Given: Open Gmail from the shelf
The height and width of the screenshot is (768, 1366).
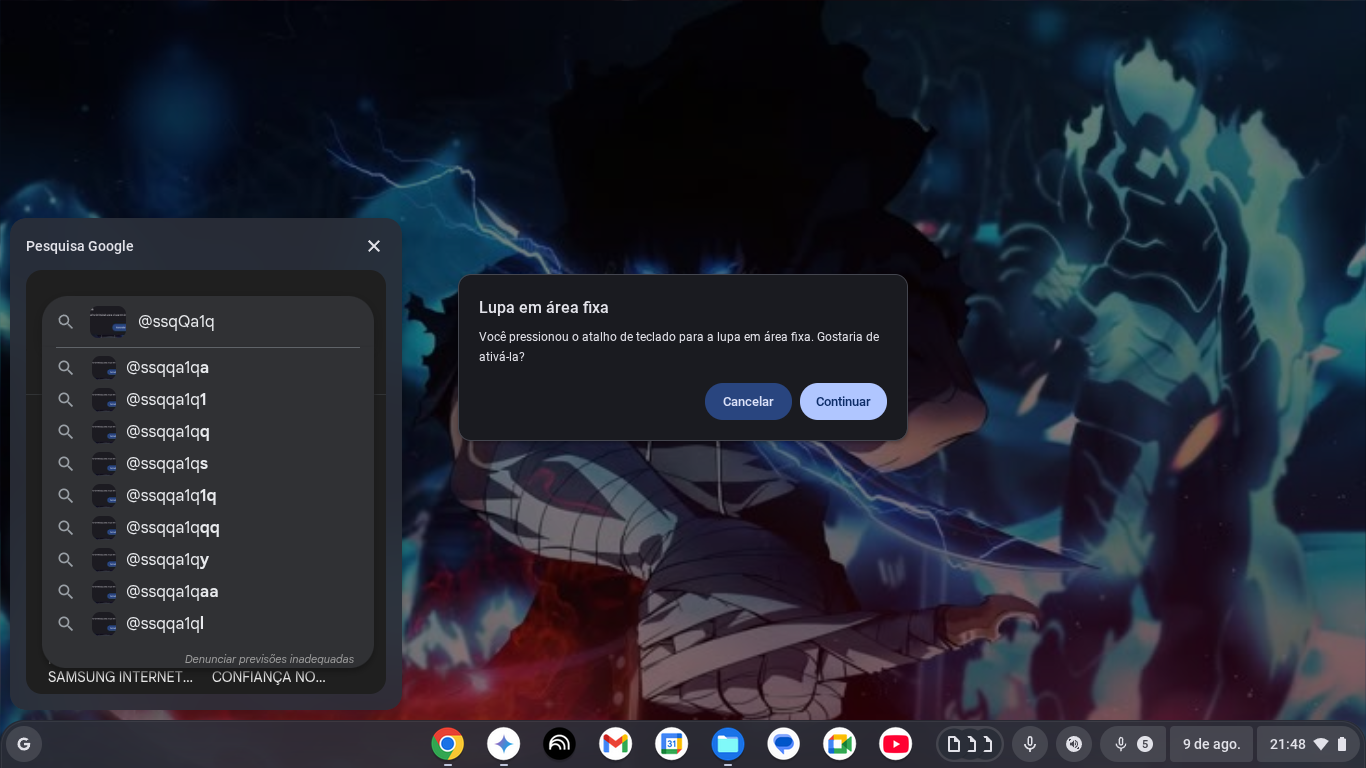Looking at the screenshot, I should (616, 744).
